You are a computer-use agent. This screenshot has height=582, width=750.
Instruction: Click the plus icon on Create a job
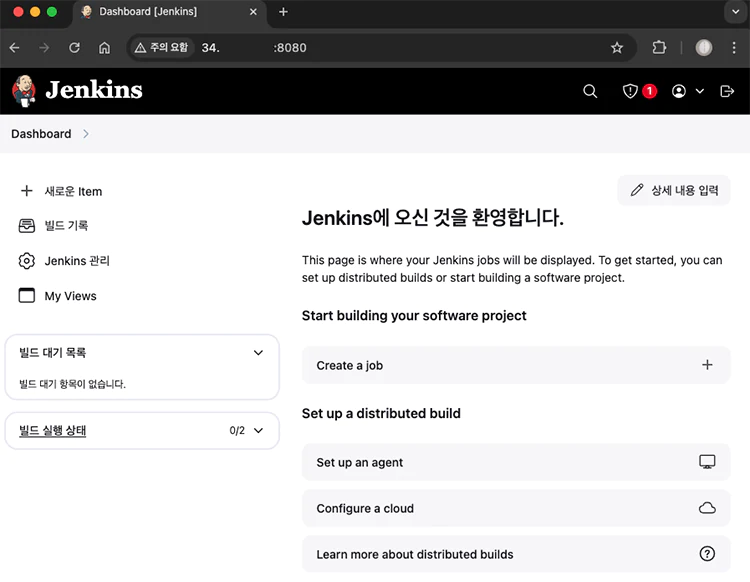coord(707,365)
